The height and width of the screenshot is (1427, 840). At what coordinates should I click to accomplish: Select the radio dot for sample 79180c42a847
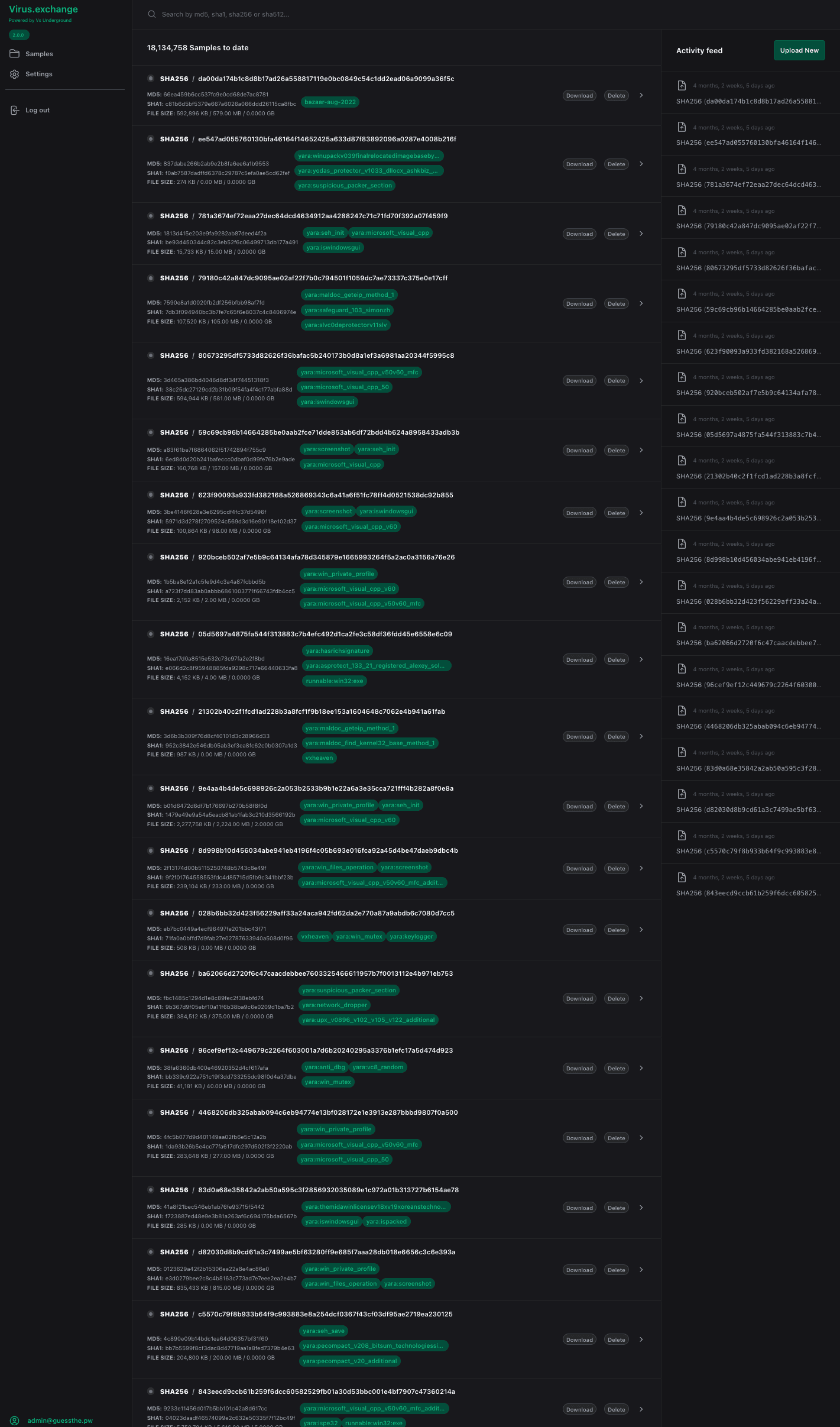pyautogui.click(x=151, y=278)
